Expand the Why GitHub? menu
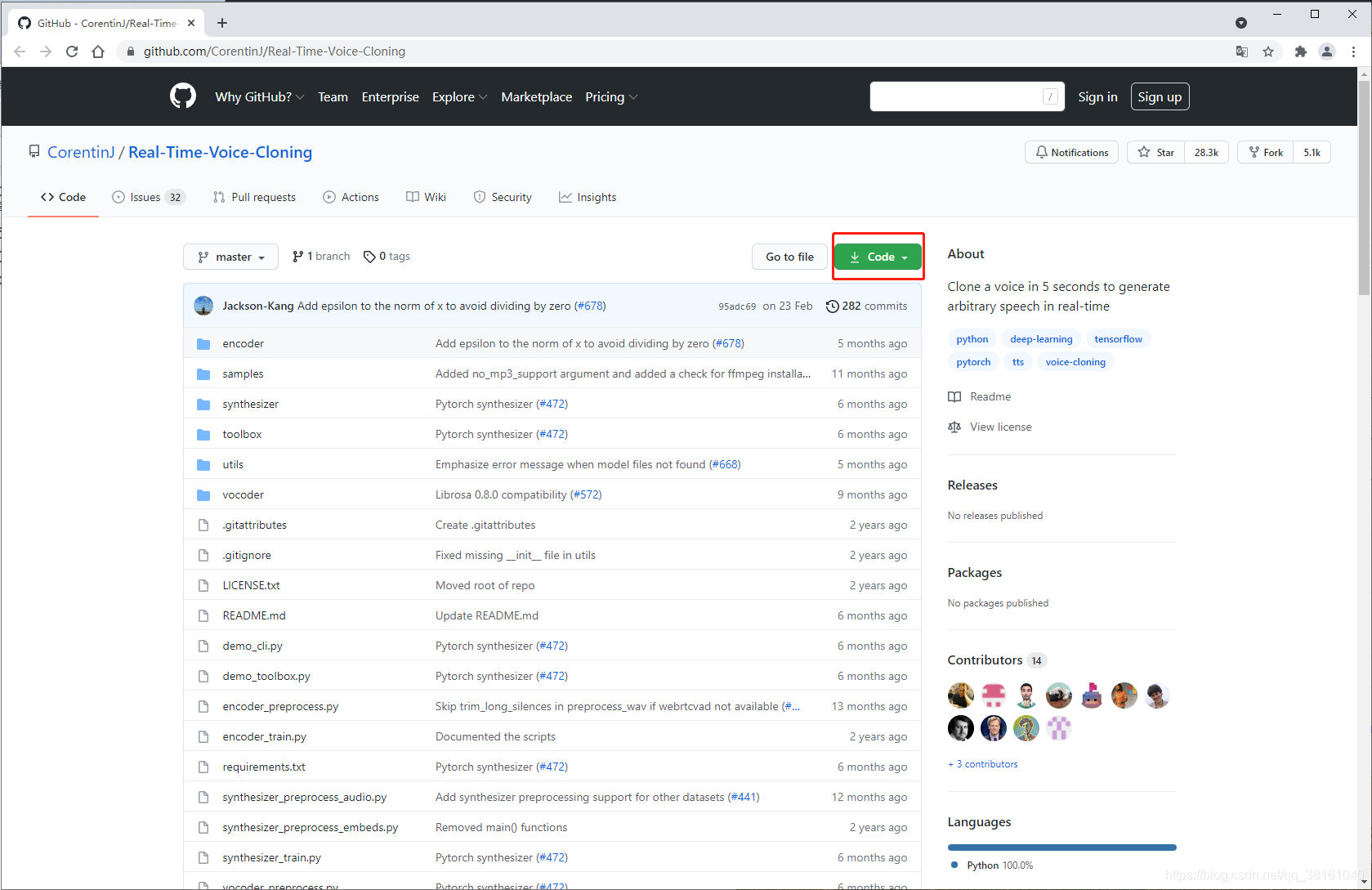This screenshot has width=1372, height=890. (260, 96)
